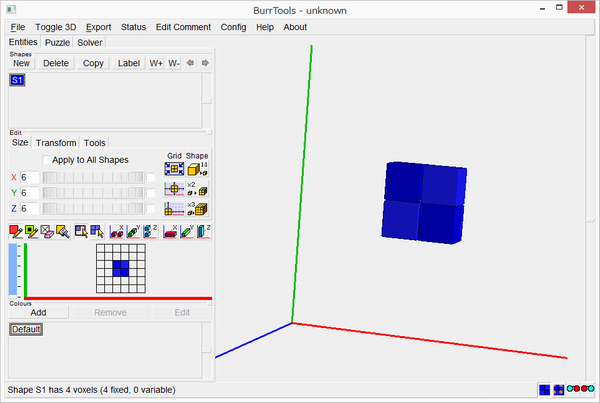
Task: Click the Label button
Action: point(129,63)
